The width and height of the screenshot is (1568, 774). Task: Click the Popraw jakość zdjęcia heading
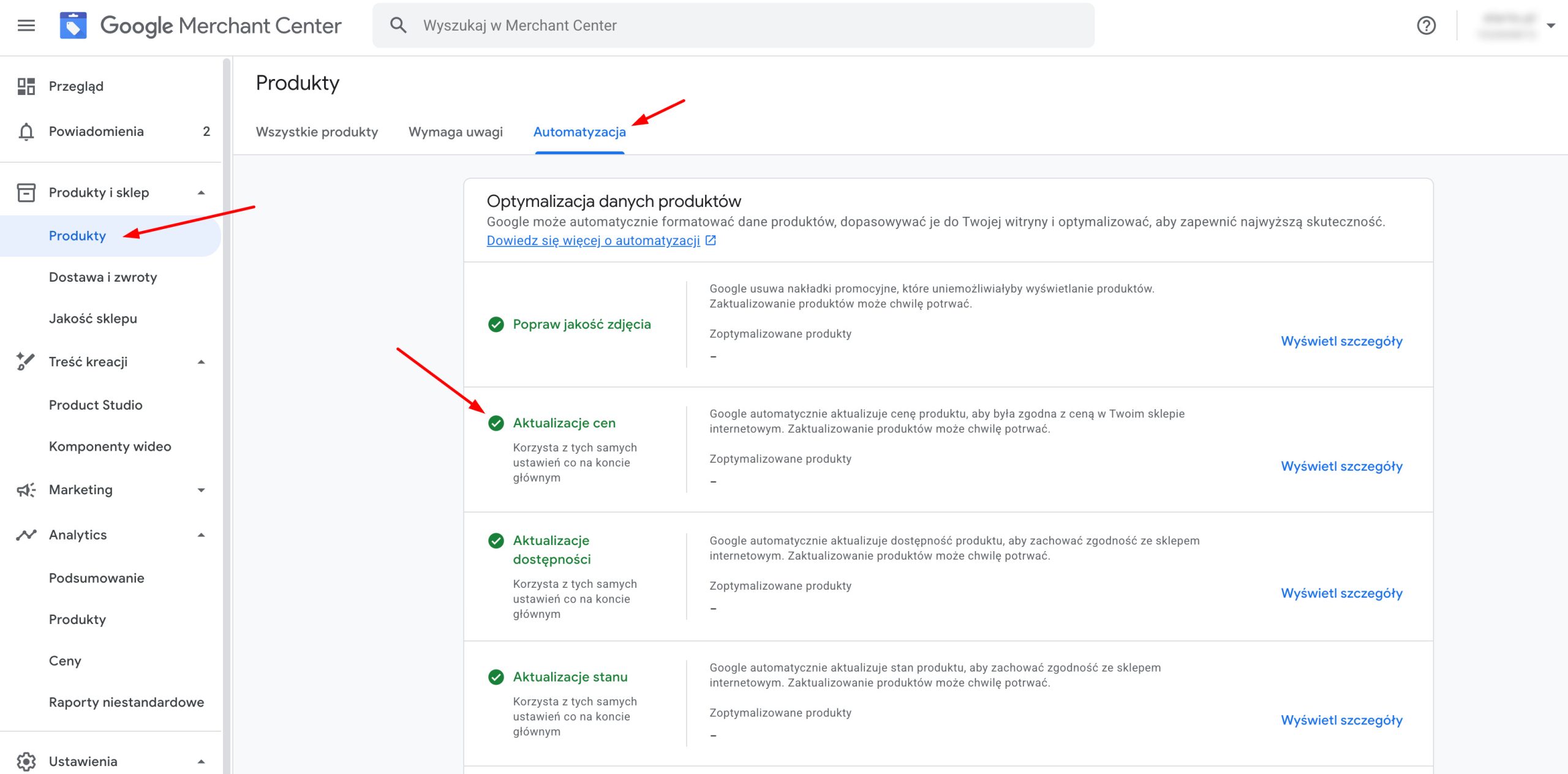[582, 325]
